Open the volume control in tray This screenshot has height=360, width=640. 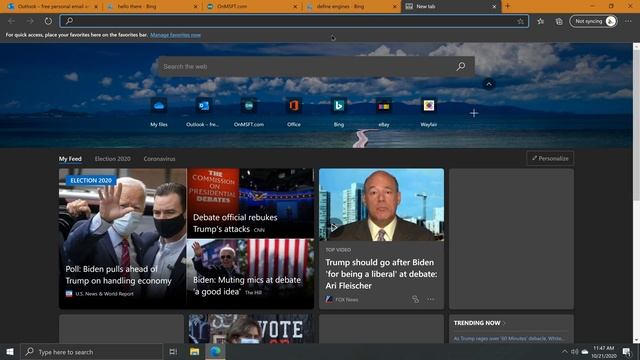[x=575, y=352]
